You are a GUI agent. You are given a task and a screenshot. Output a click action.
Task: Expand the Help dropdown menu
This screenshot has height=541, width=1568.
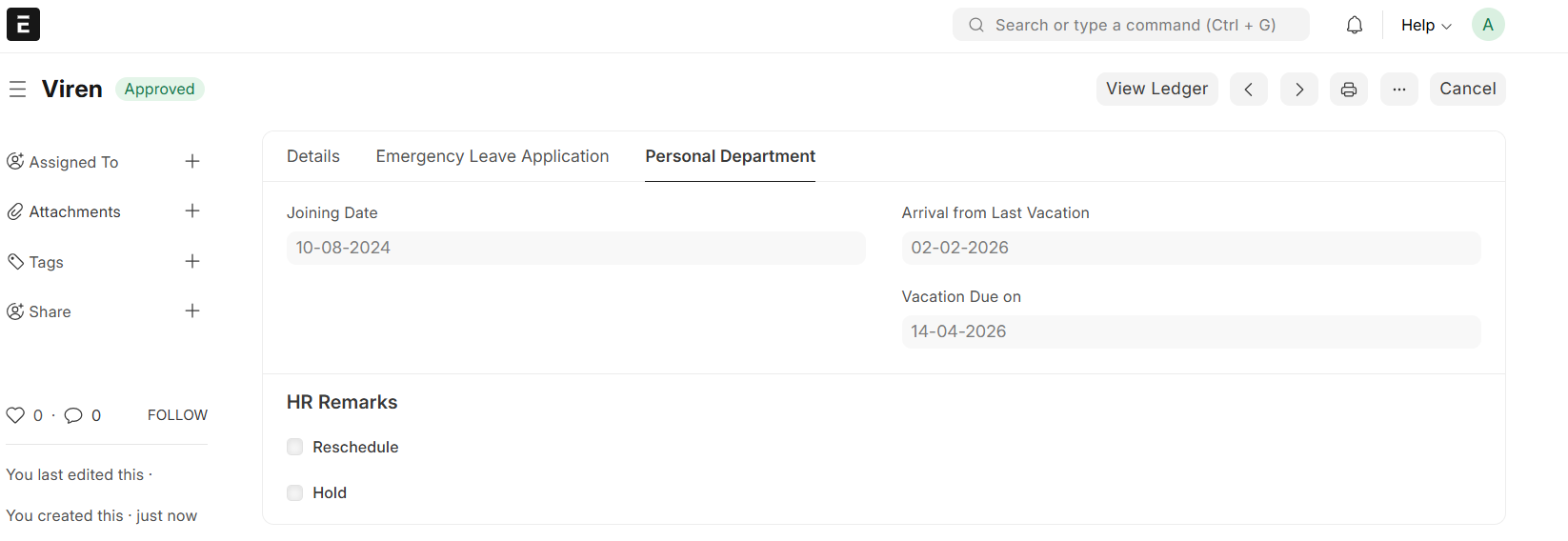click(x=1425, y=26)
